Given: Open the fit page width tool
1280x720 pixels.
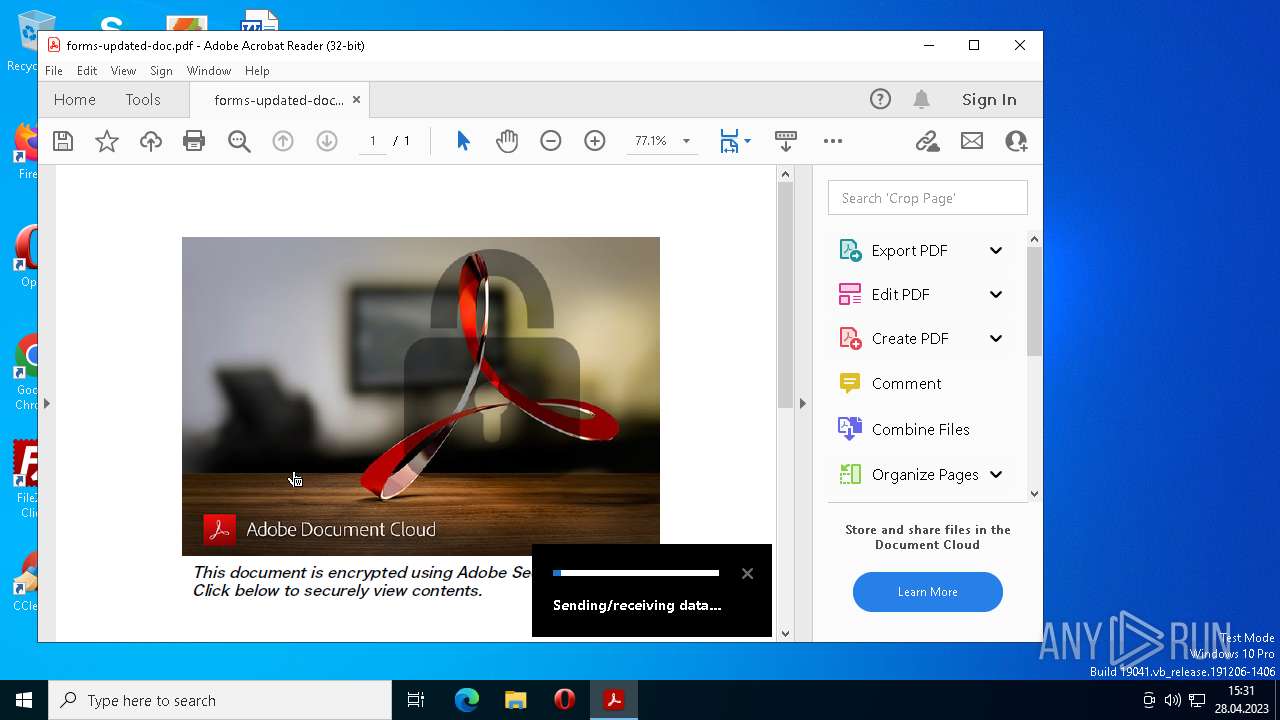Looking at the screenshot, I should (729, 141).
